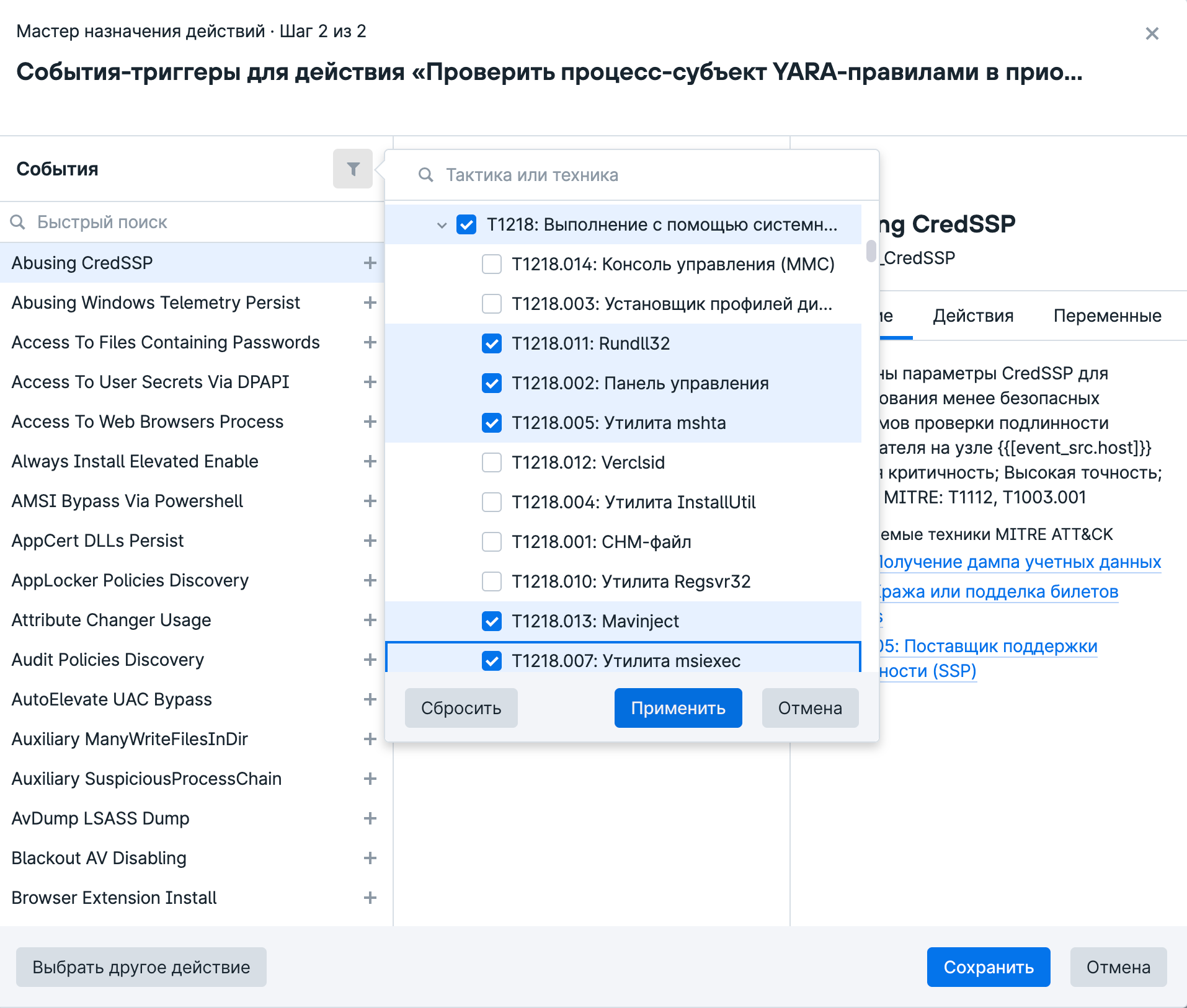
Task: Collapse the T1218 technique tree node
Action: 442,225
